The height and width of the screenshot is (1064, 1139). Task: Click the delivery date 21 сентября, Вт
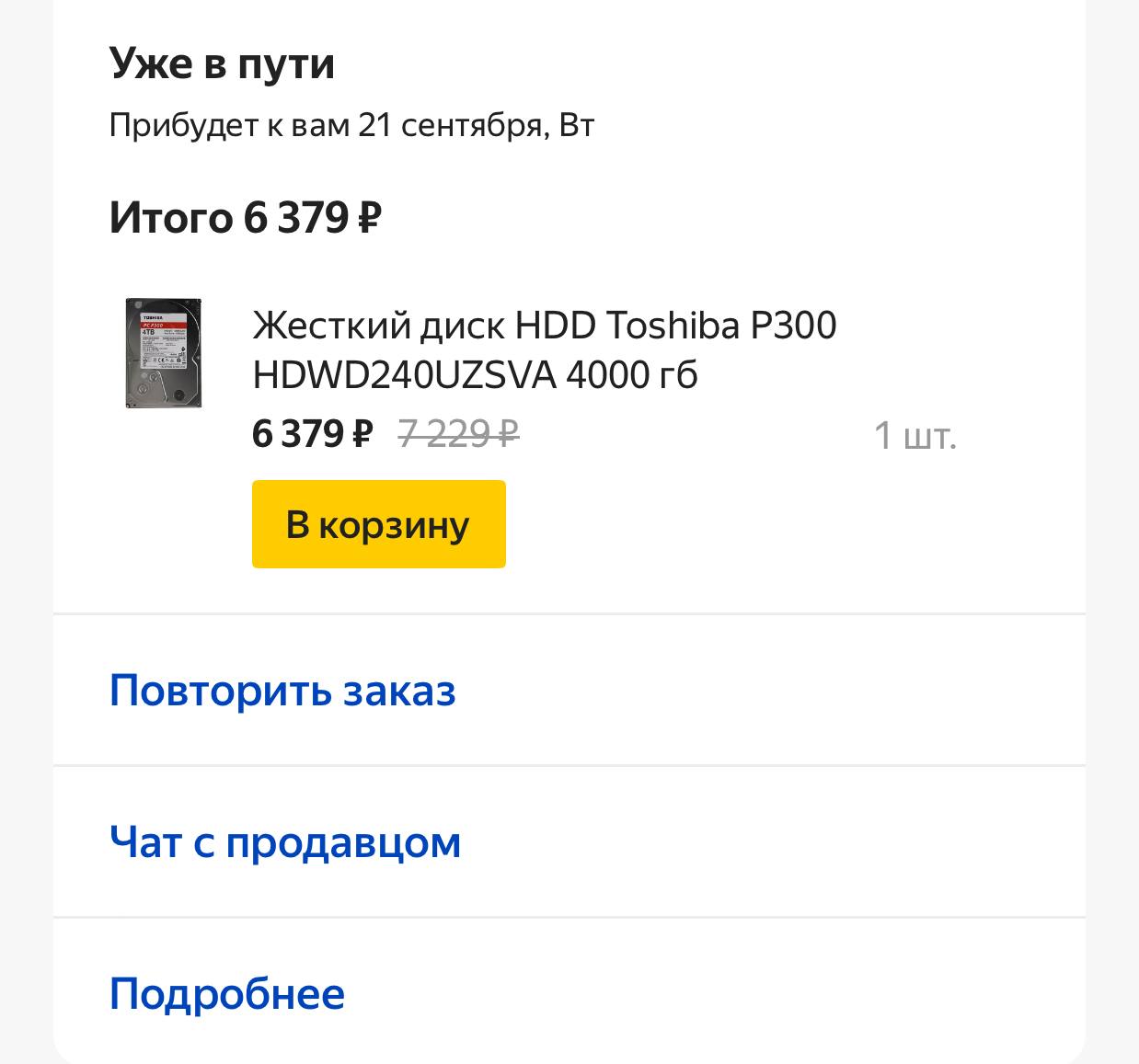(476, 124)
